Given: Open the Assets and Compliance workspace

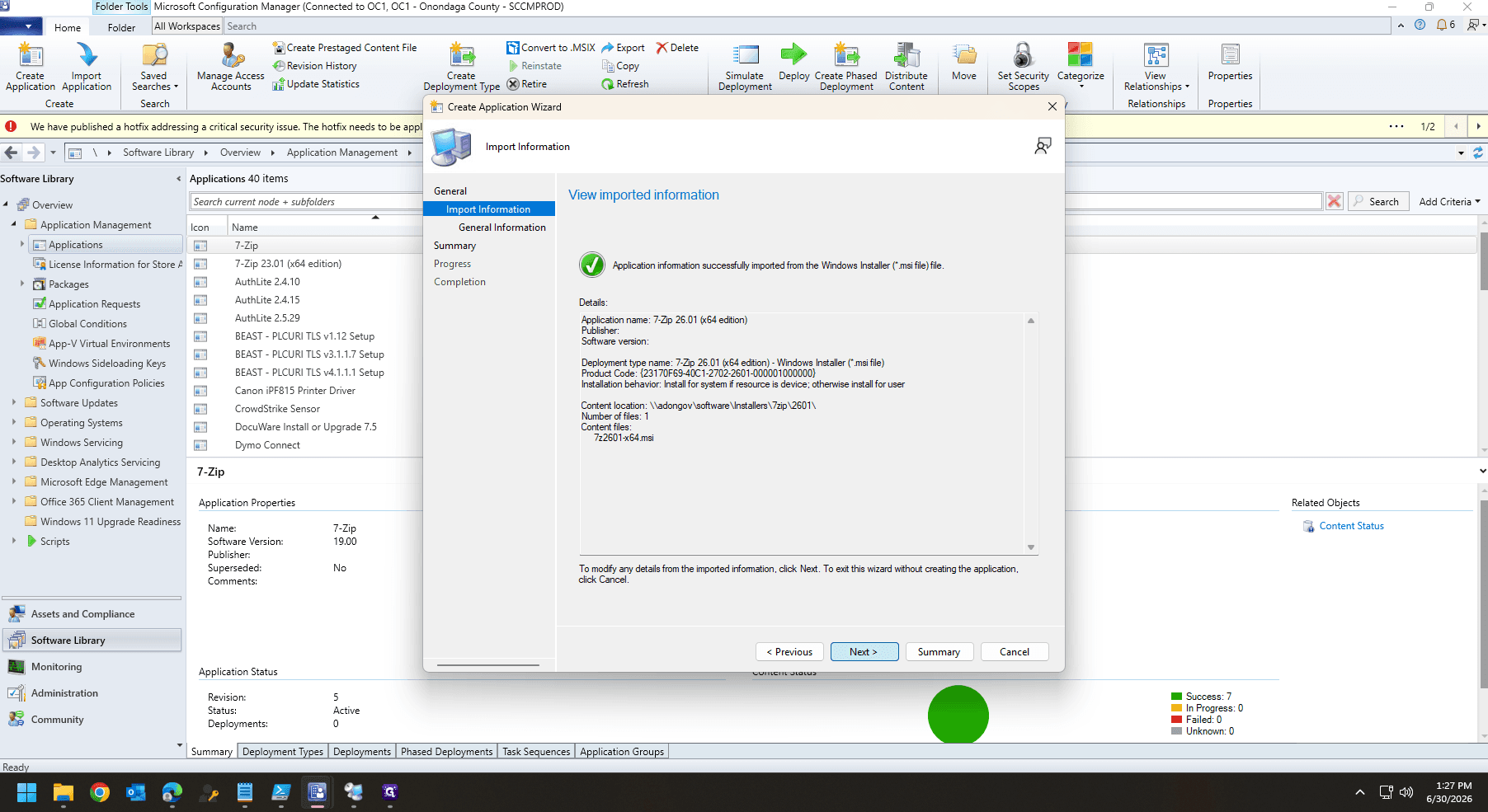Looking at the screenshot, I should pos(92,614).
